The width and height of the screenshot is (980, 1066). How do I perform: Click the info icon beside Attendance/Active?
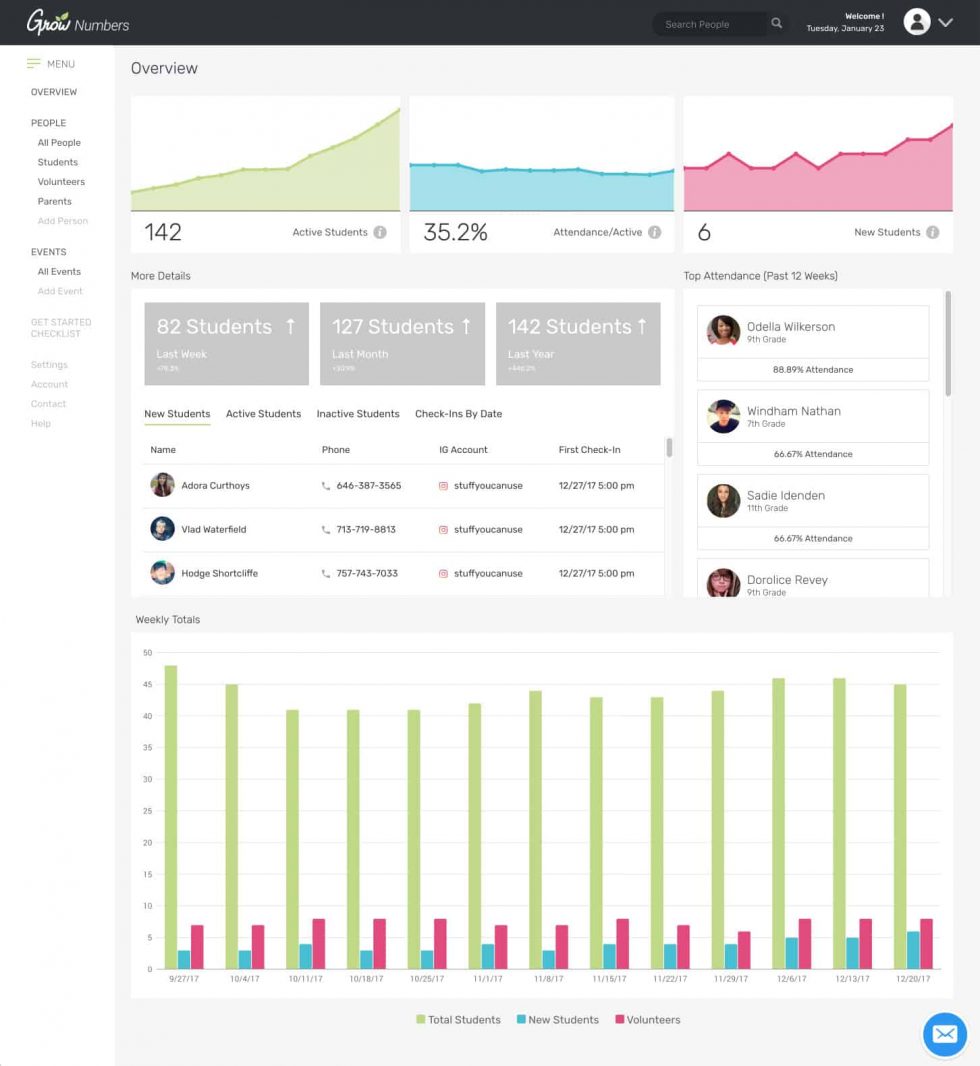(654, 232)
